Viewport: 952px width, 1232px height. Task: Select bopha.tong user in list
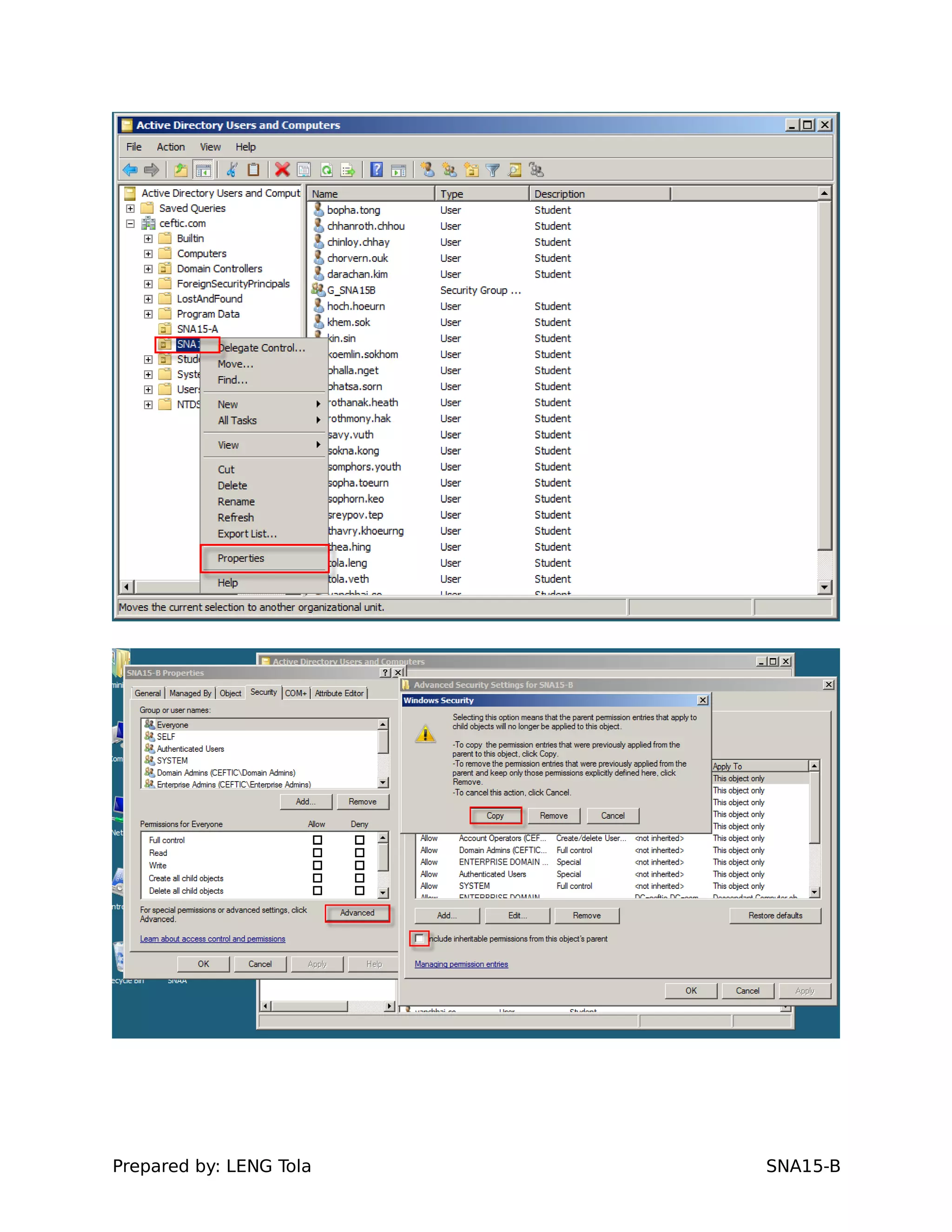click(353, 210)
